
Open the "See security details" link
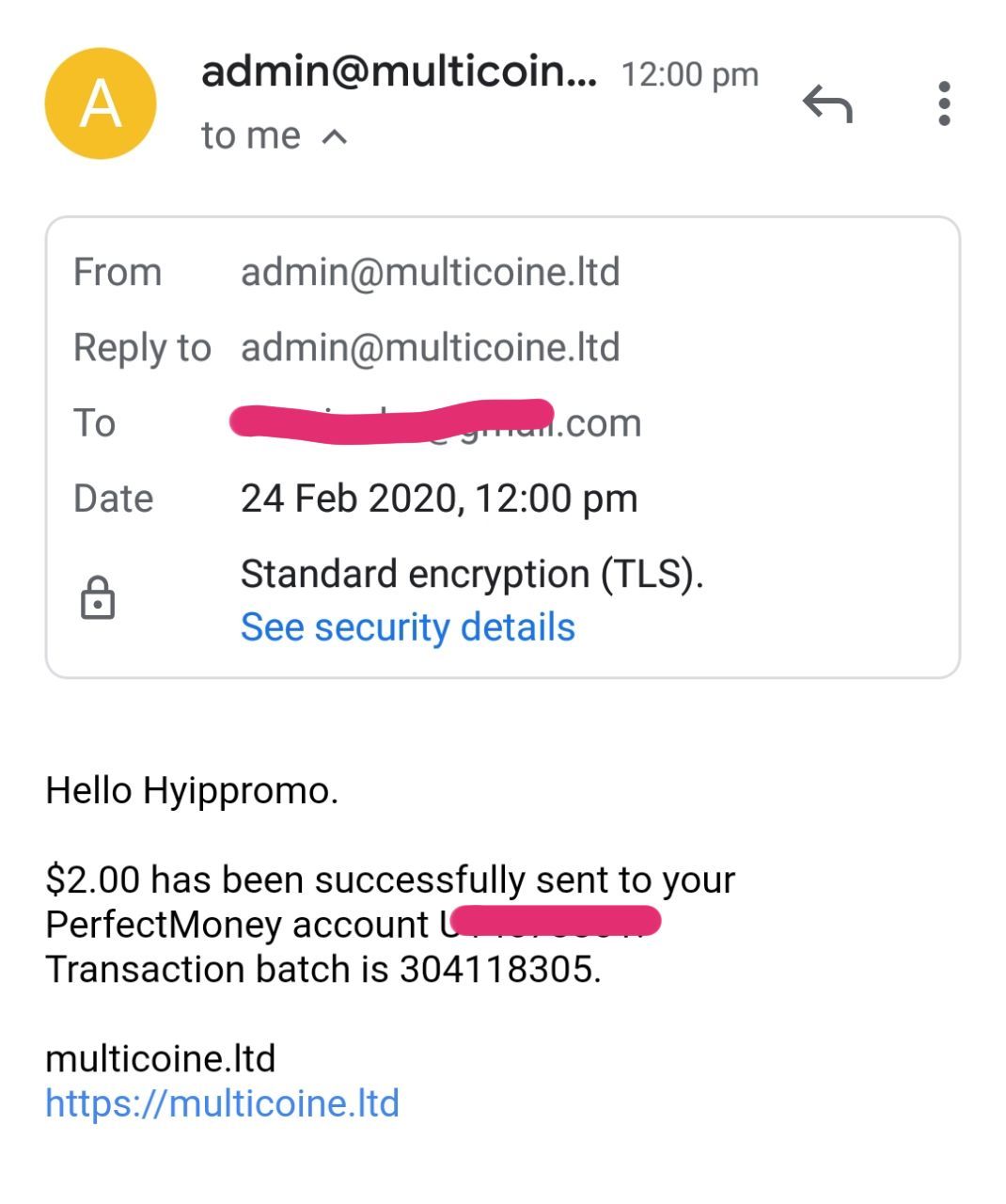[407, 627]
